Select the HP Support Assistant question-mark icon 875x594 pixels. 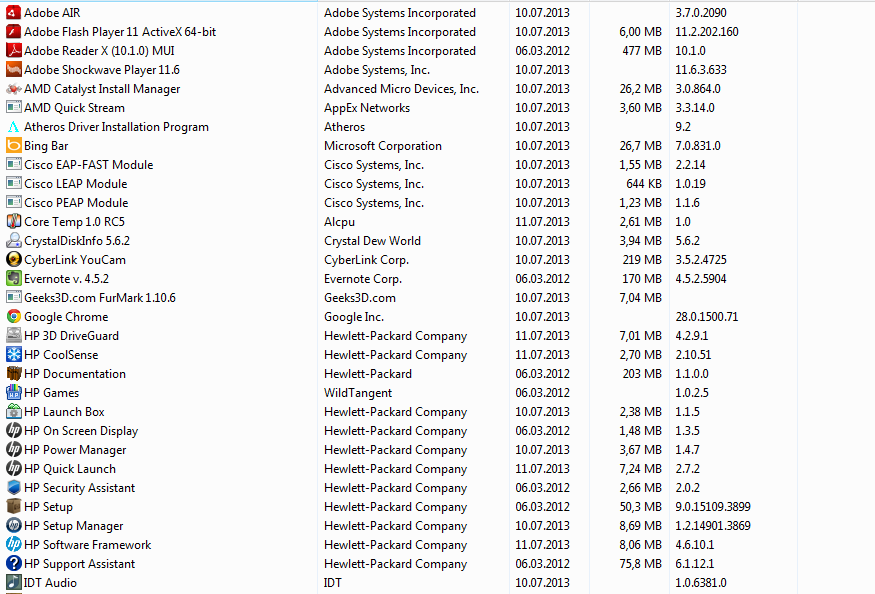(x=13, y=563)
